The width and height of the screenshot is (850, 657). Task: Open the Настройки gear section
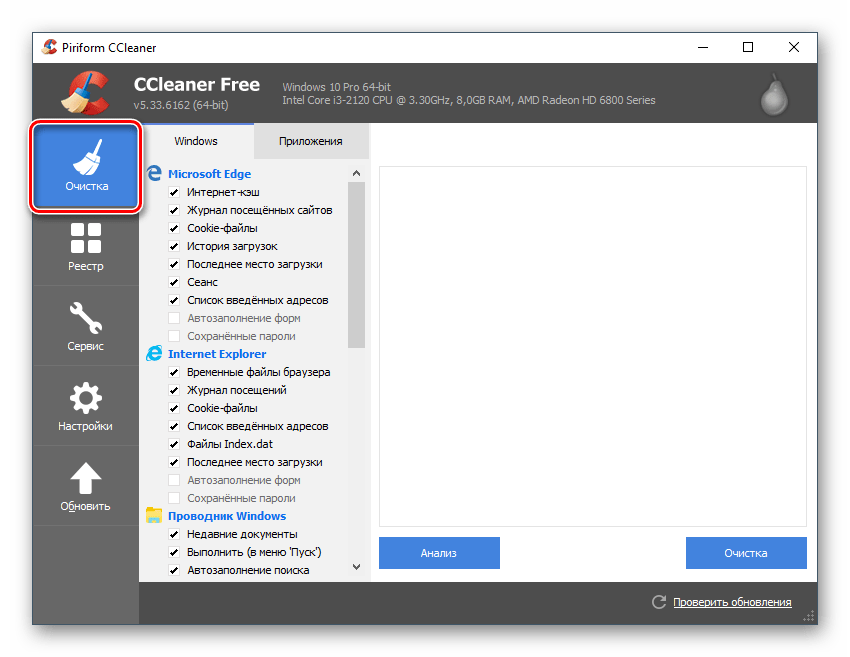(86, 406)
